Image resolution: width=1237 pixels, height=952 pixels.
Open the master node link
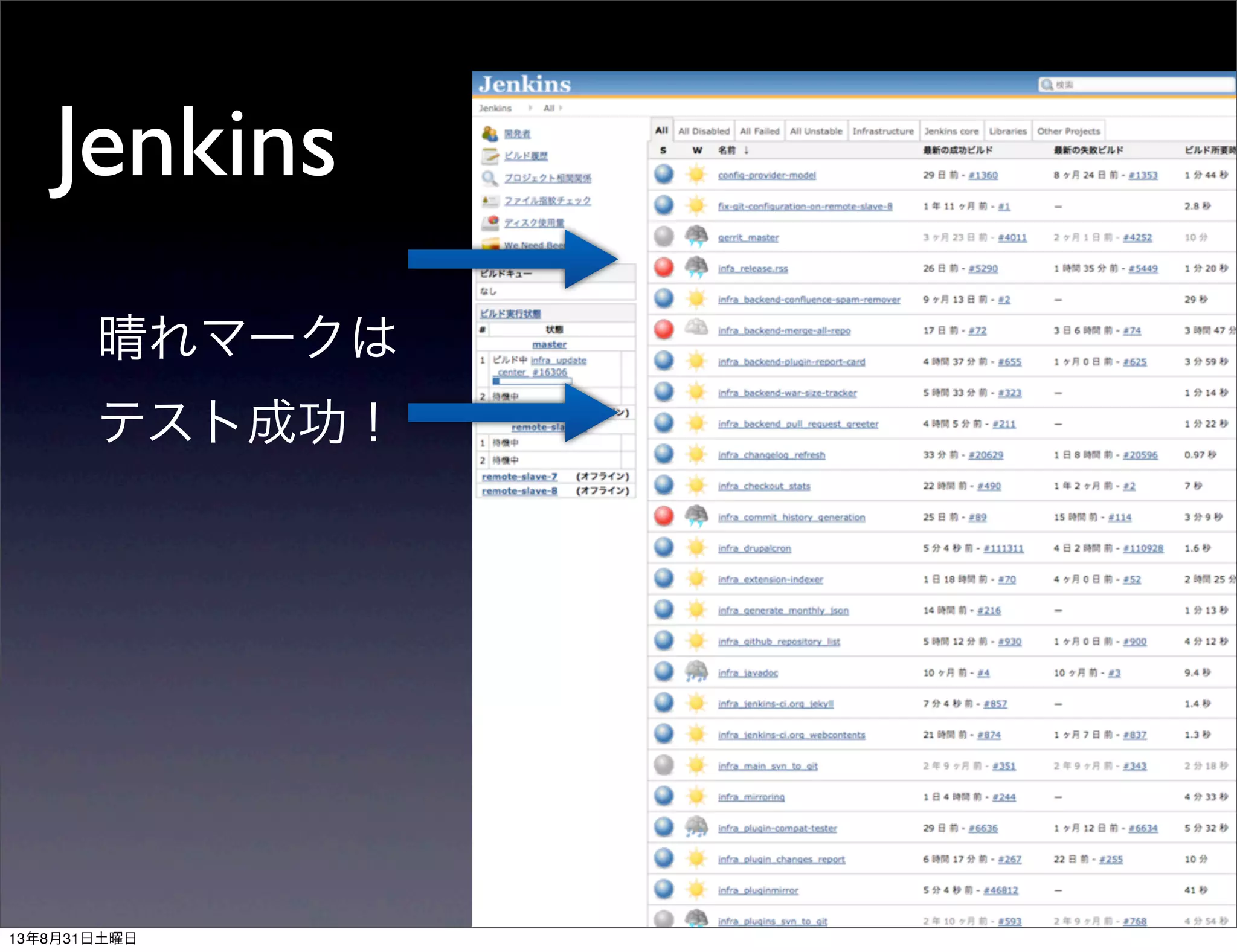point(549,344)
